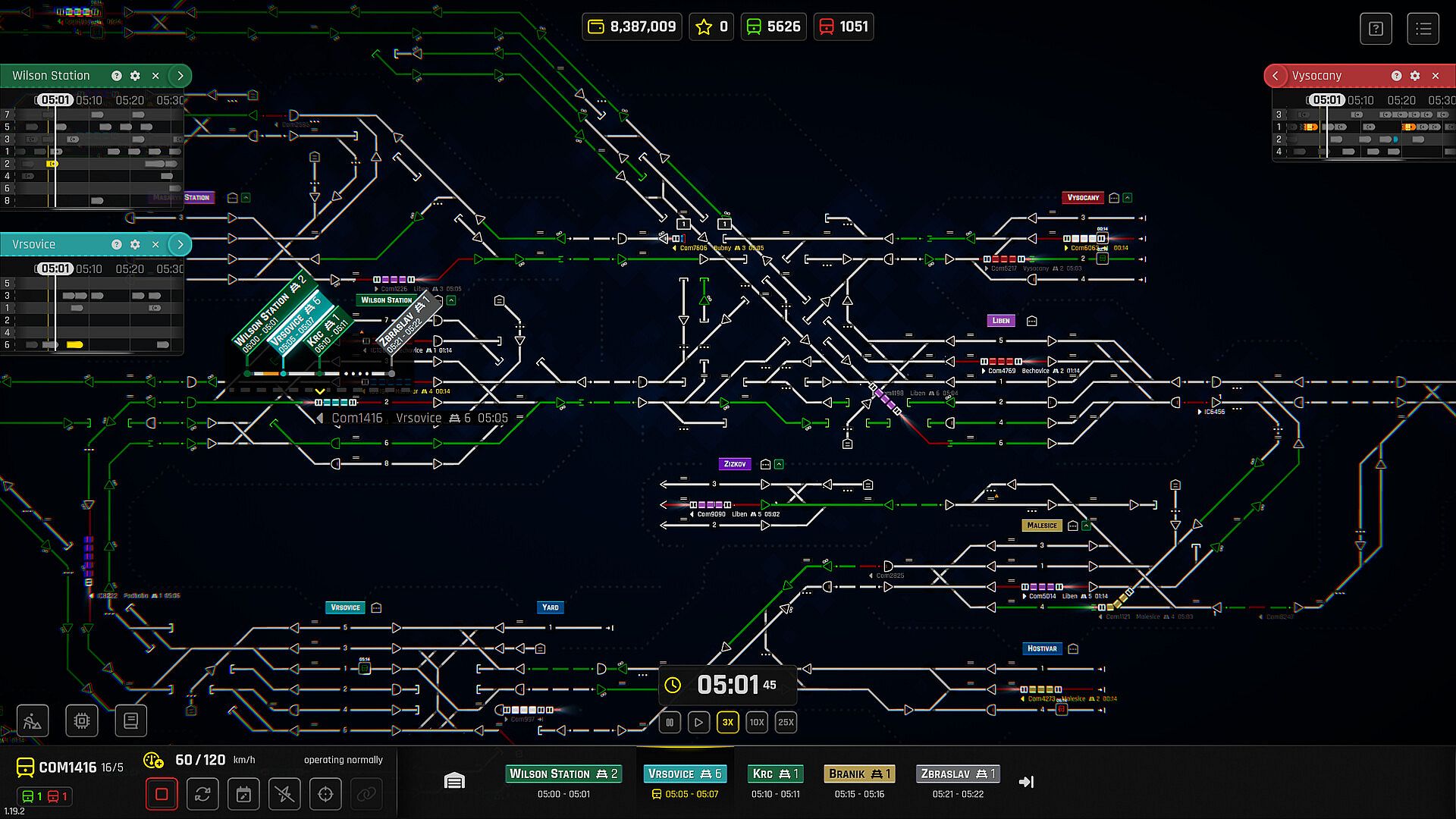Stop the train with red square button
This screenshot has width=1456, height=819.
tap(162, 794)
